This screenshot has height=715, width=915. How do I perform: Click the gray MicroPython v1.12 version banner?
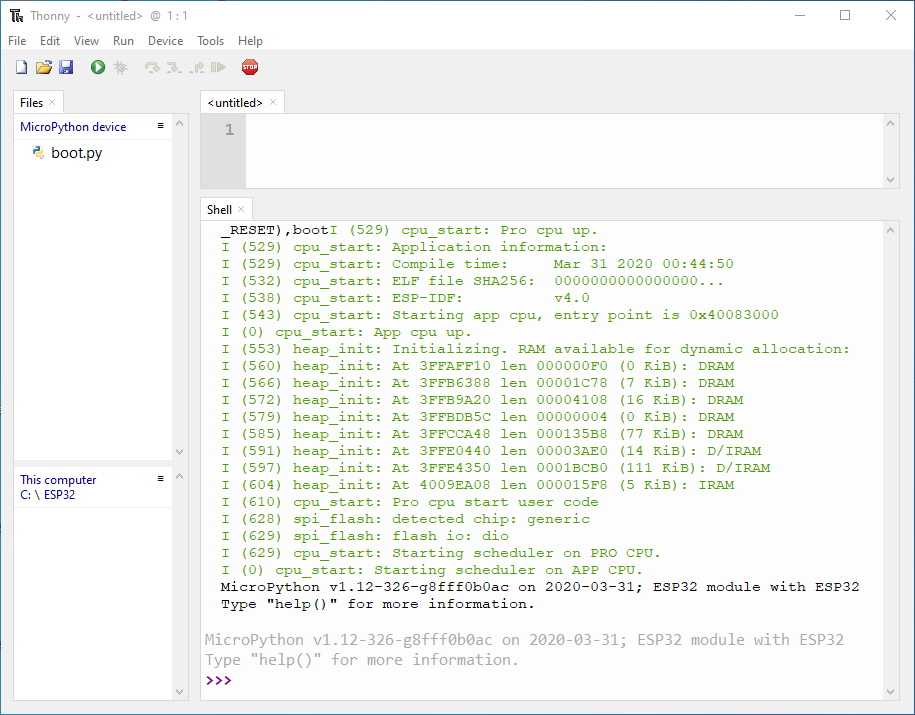coord(524,640)
